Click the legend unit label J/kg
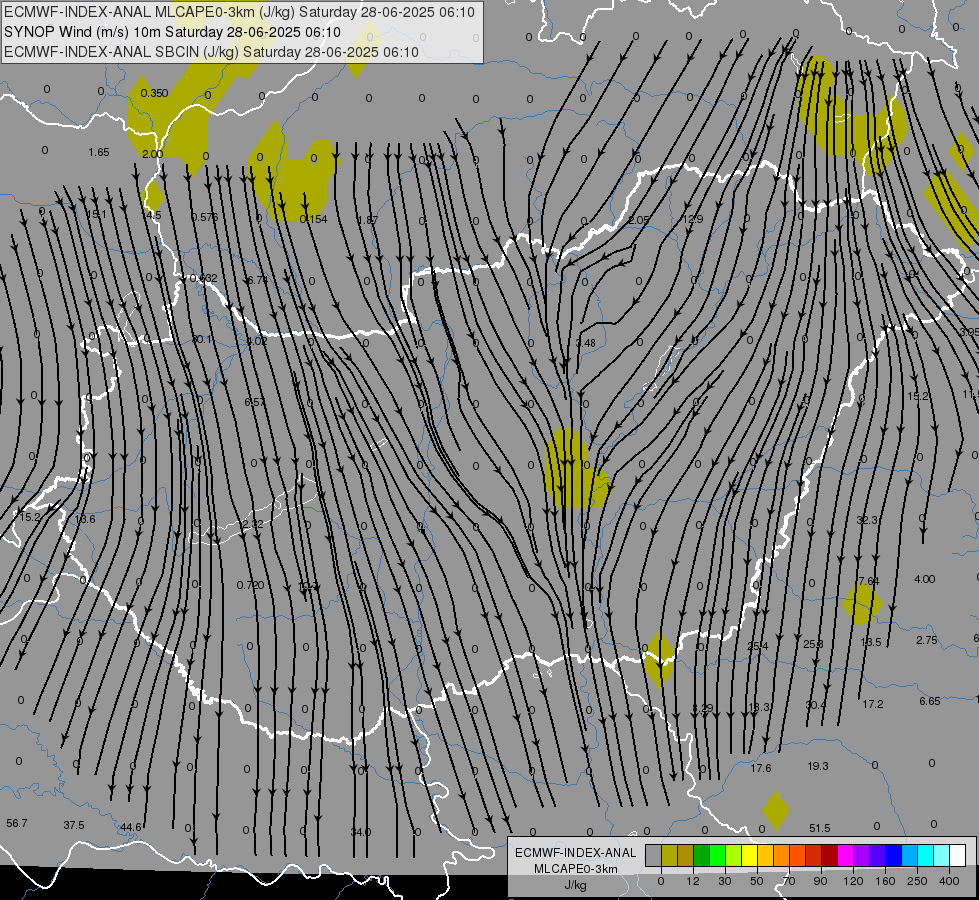 coord(576,885)
